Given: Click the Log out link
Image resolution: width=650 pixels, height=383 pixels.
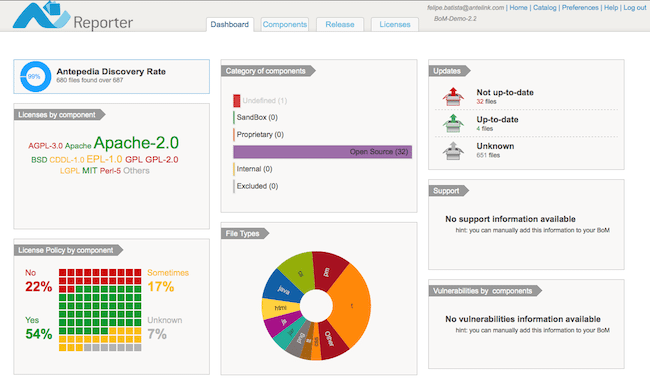Looking at the screenshot, I should click(x=635, y=7).
